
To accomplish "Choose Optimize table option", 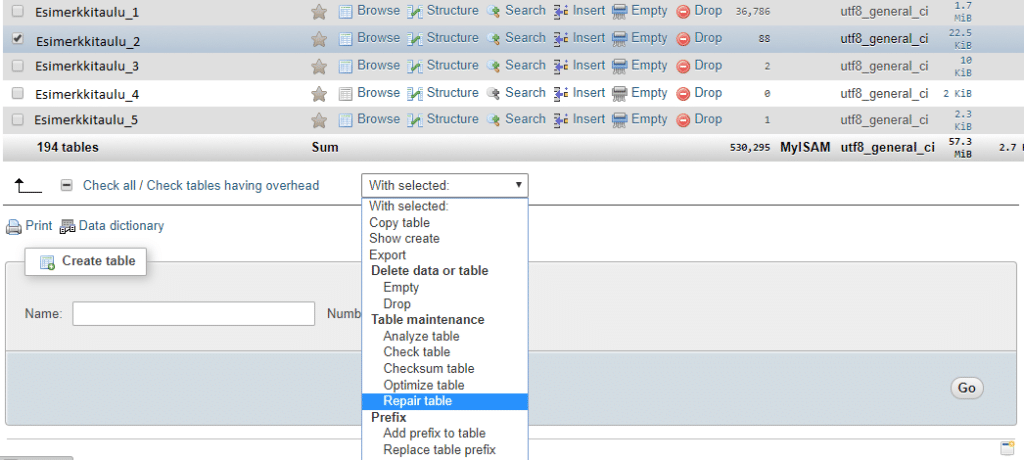I will click(423, 385).
